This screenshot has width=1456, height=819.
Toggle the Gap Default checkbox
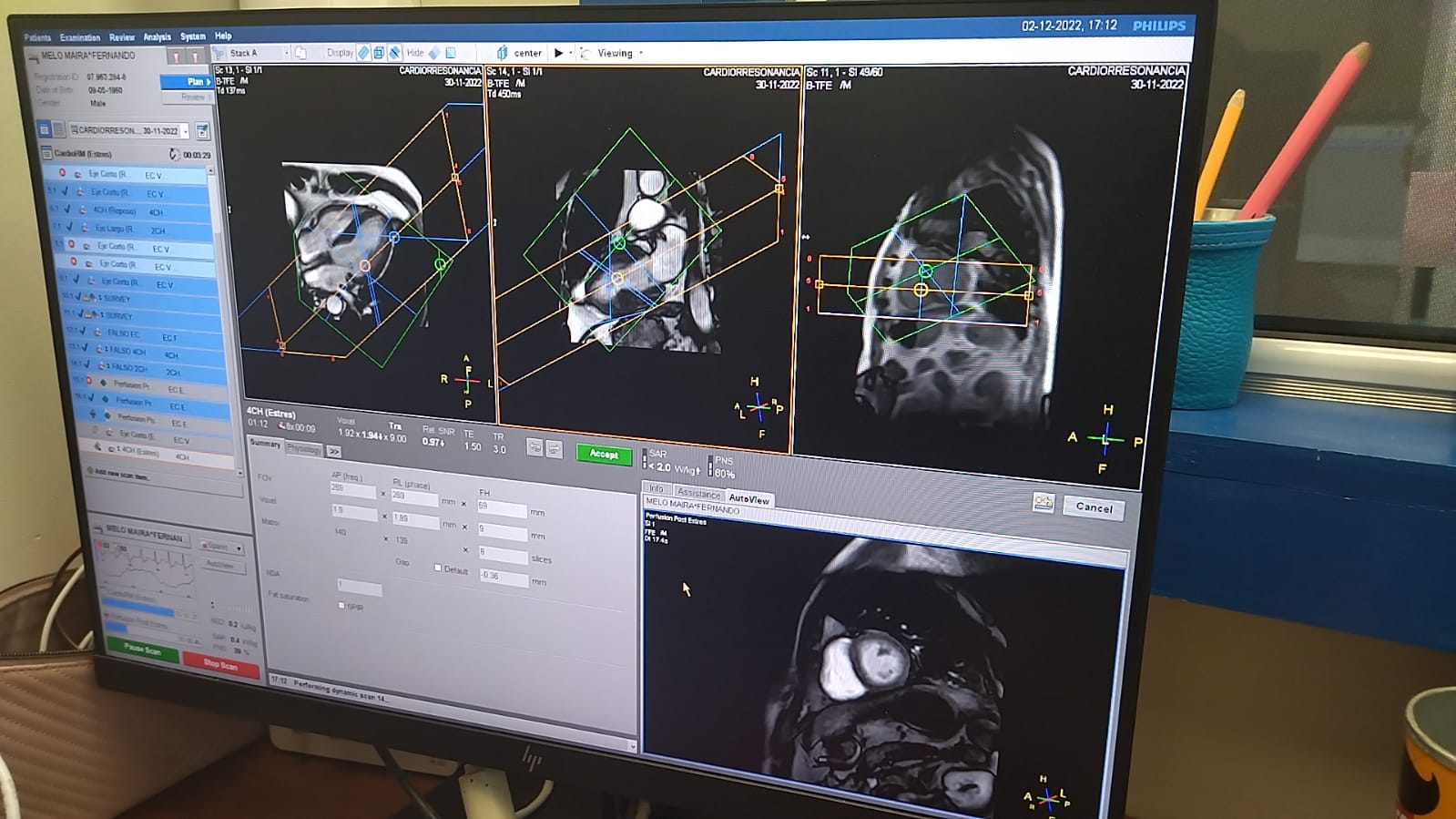pyautogui.click(x=438, y=568)
